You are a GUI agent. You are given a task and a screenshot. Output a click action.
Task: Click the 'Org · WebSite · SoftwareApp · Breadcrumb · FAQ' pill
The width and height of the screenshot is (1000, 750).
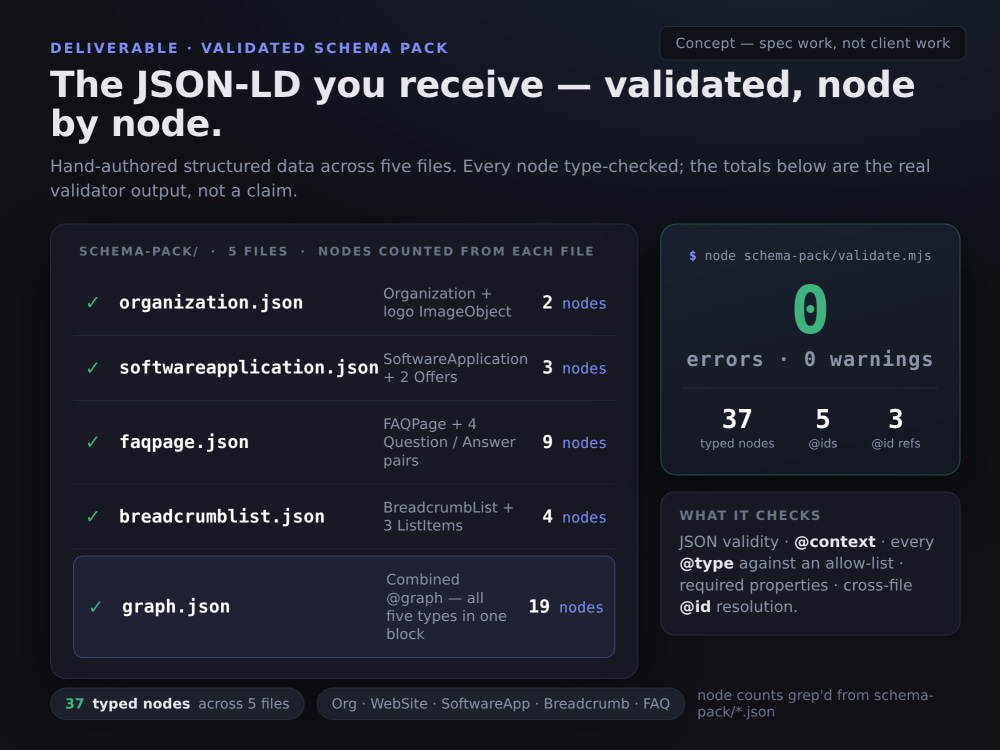(501, 703)
